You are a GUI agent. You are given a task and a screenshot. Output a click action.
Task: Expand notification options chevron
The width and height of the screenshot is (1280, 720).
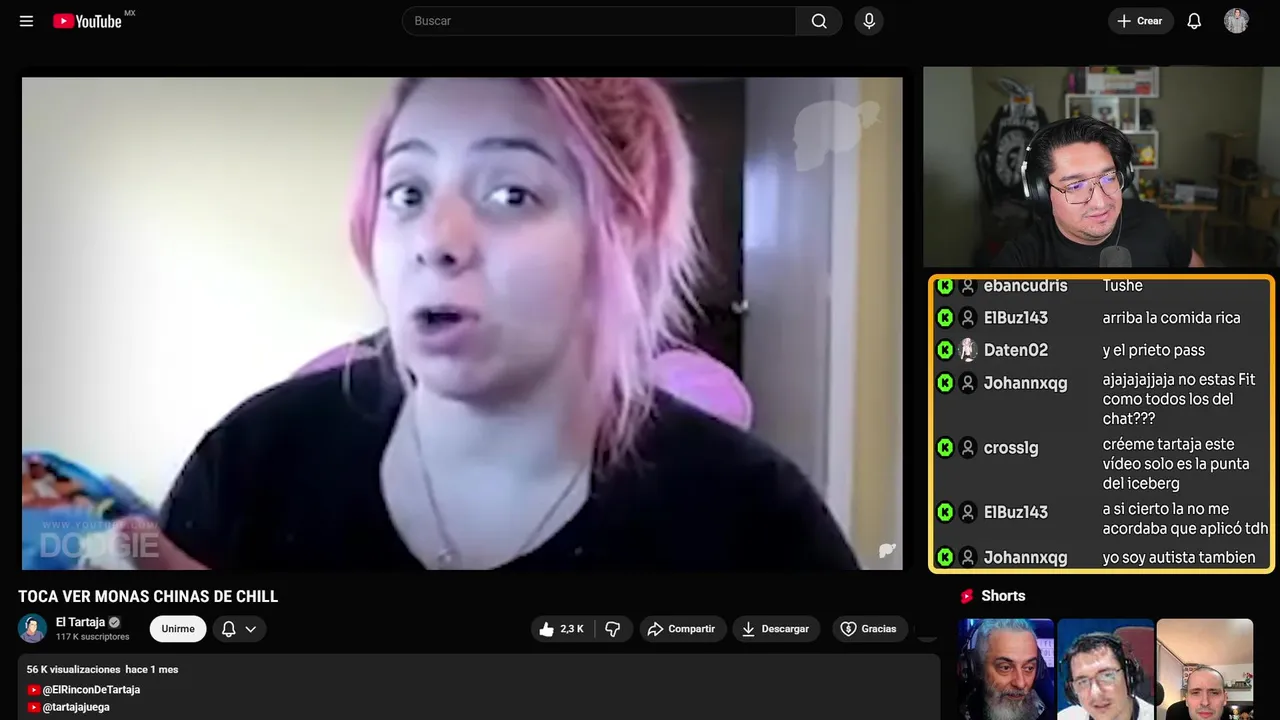[251, 629]
